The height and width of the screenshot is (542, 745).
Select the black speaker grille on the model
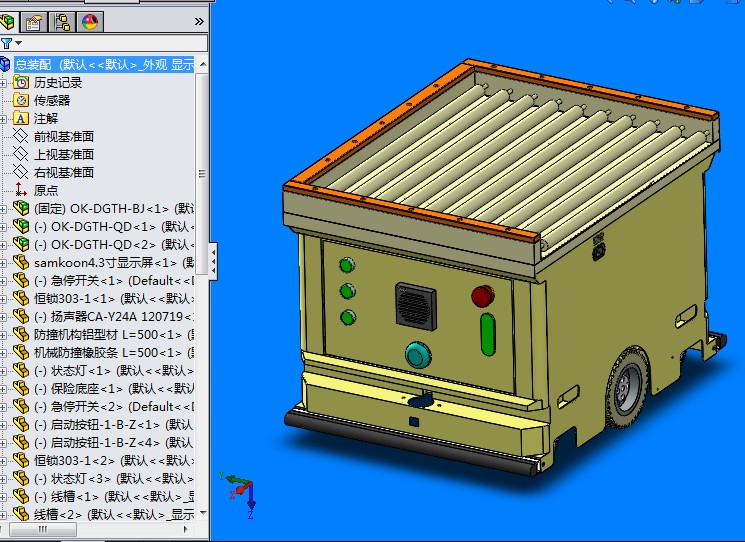click(x=416, y=306)
